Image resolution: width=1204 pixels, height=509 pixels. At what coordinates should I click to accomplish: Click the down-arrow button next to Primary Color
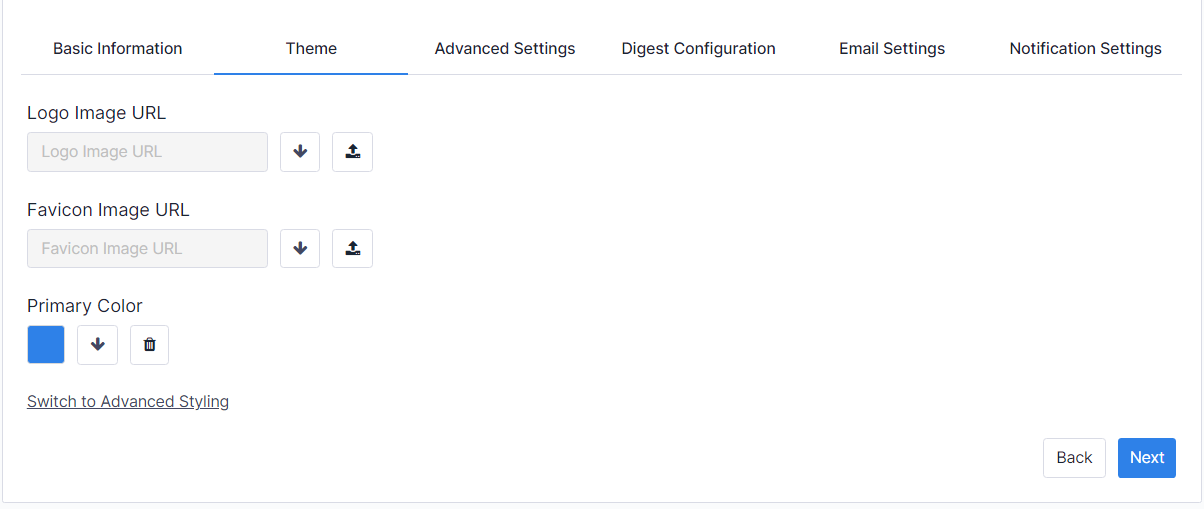click(x=97, y=345)
